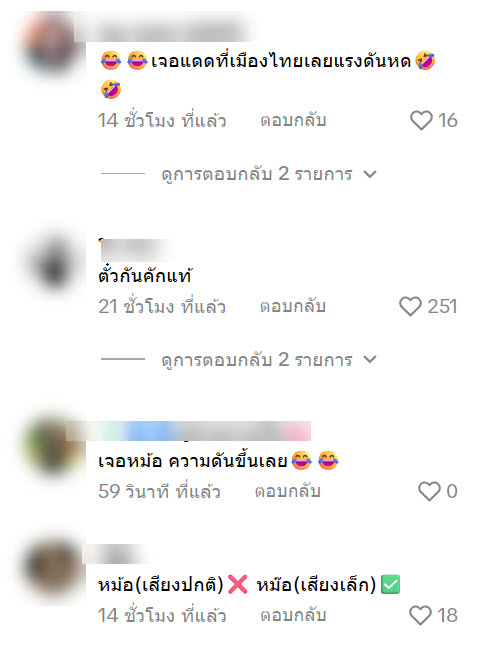Click chevron arrow beside second ดูการตอบกลับ 2 รายการ
The image size is (484, 660).
(x=370, y=359)
